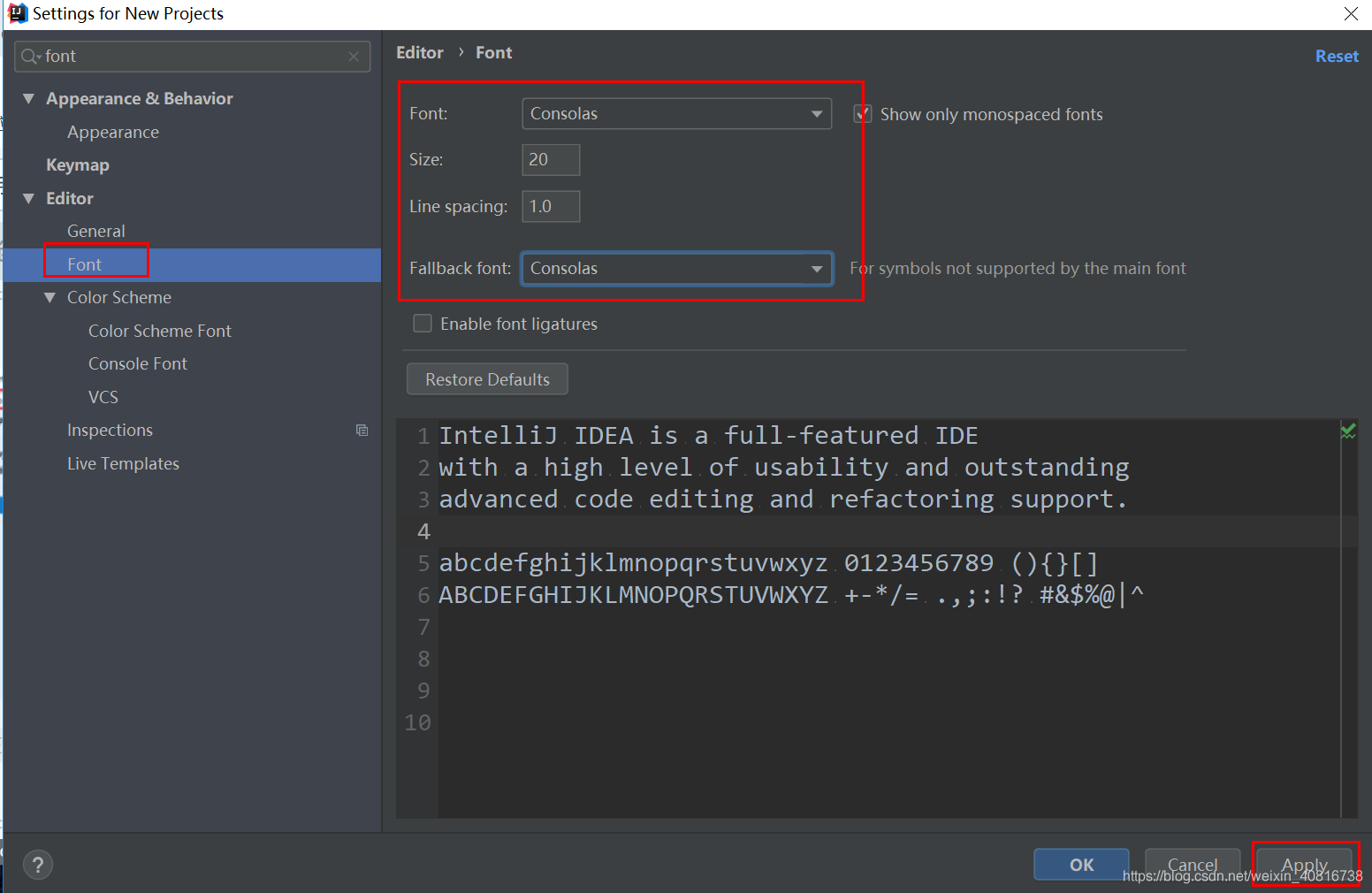Open the help question mark button
The image size is (1372, 893).
pyautogui.click(x=37, y=865)
